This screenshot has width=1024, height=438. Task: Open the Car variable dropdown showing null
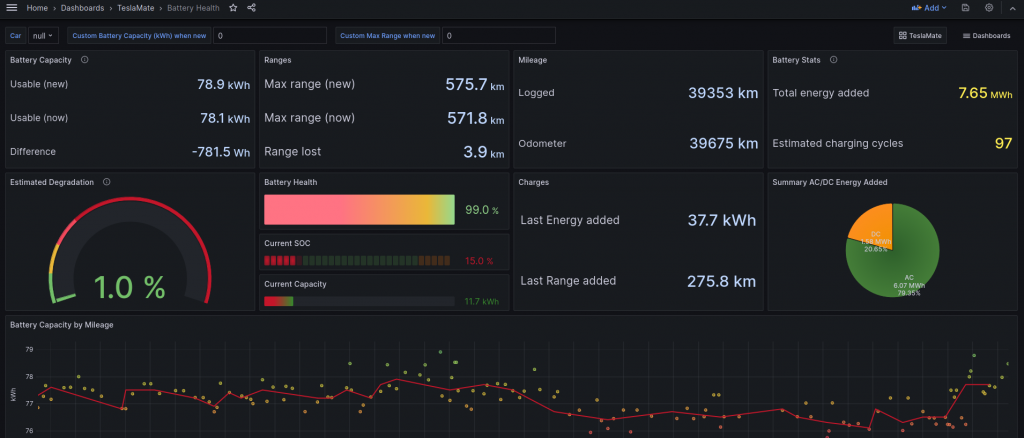44,35
